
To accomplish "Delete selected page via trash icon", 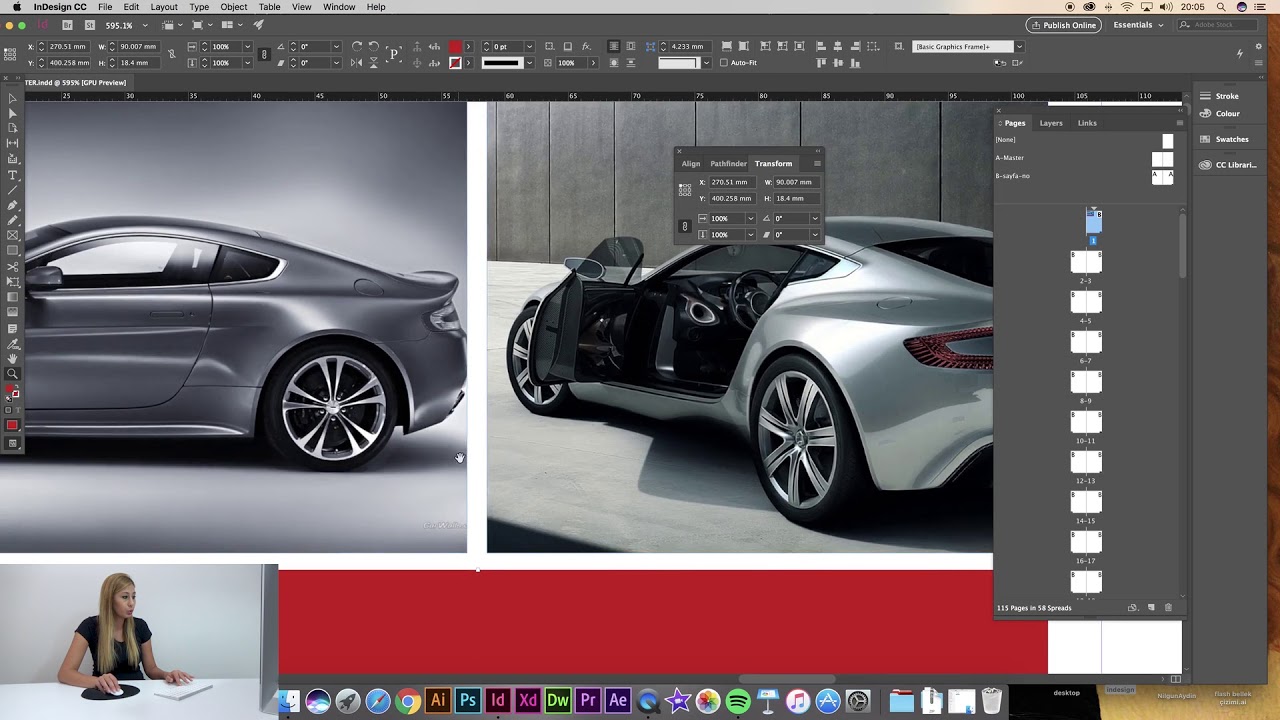I will click(1168, 608).
